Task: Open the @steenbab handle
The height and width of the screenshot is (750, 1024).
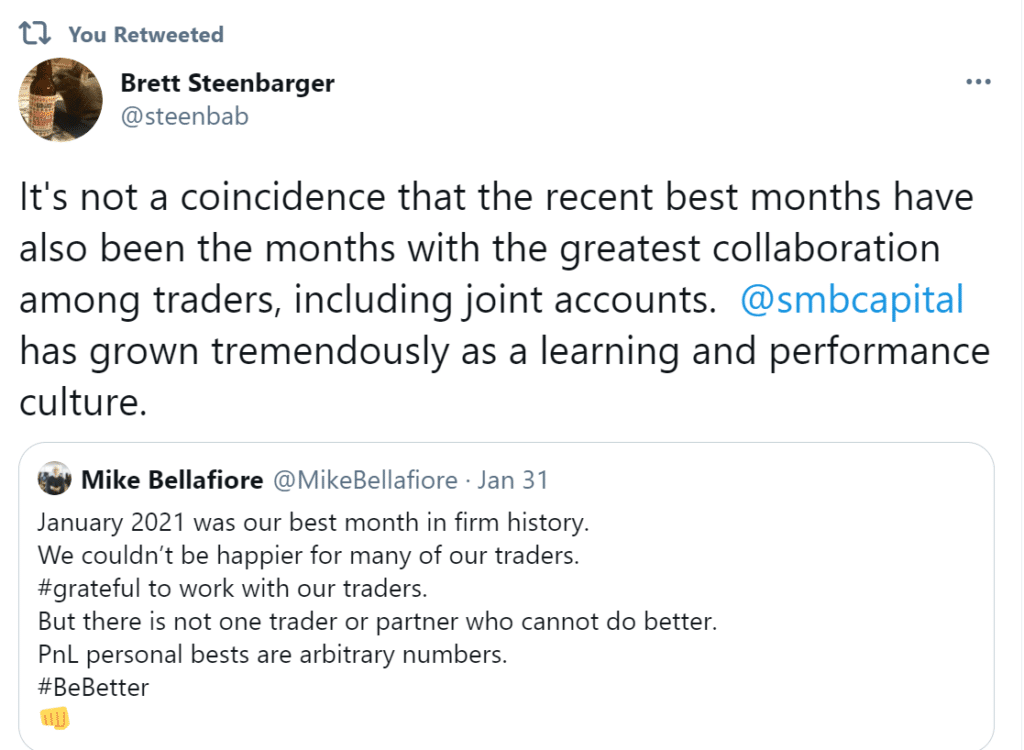Action: tap(185, 116)
